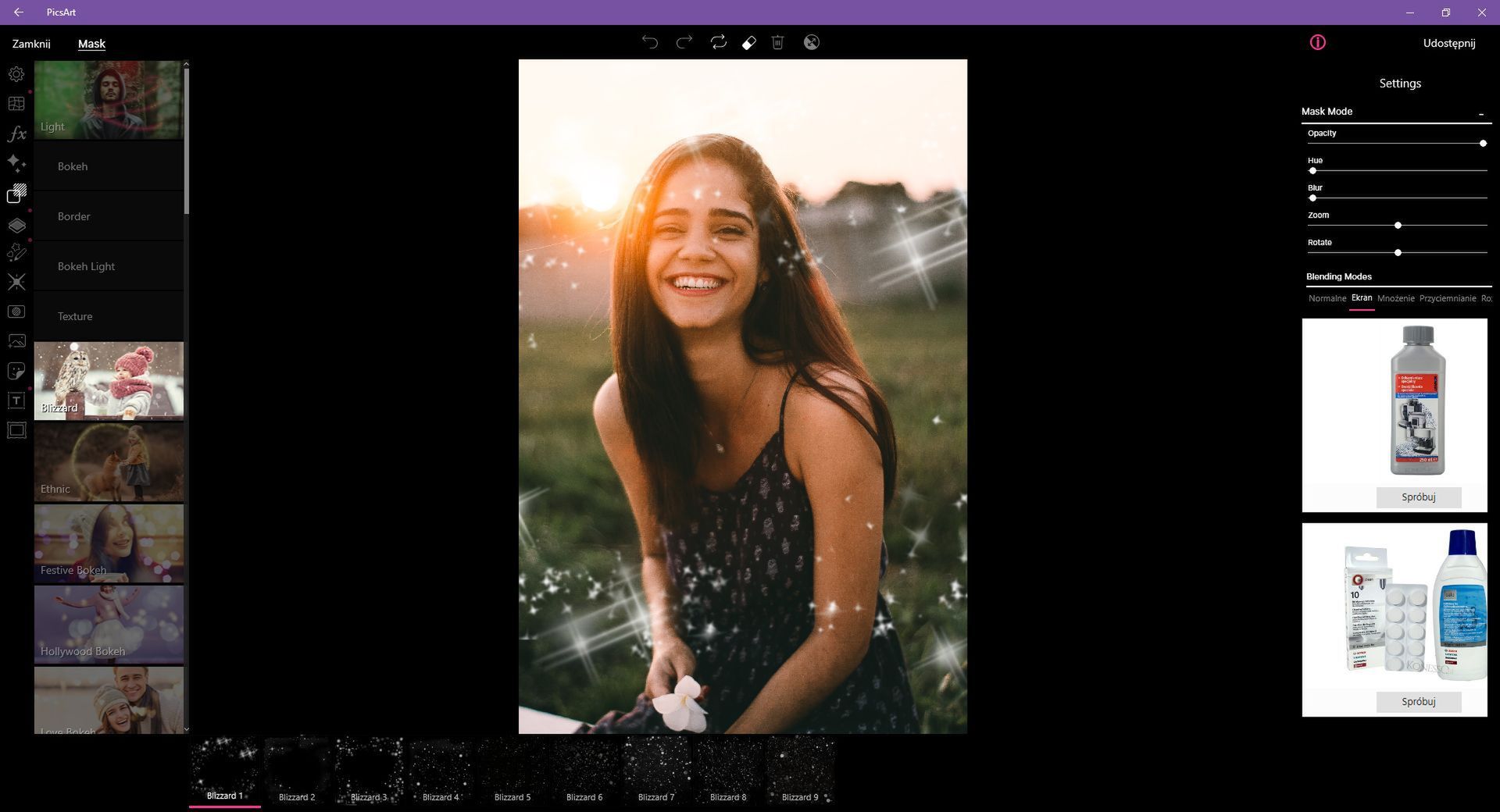Switch blending mode to Normalne
1500x812 pixels.
tap(1327, 298)
